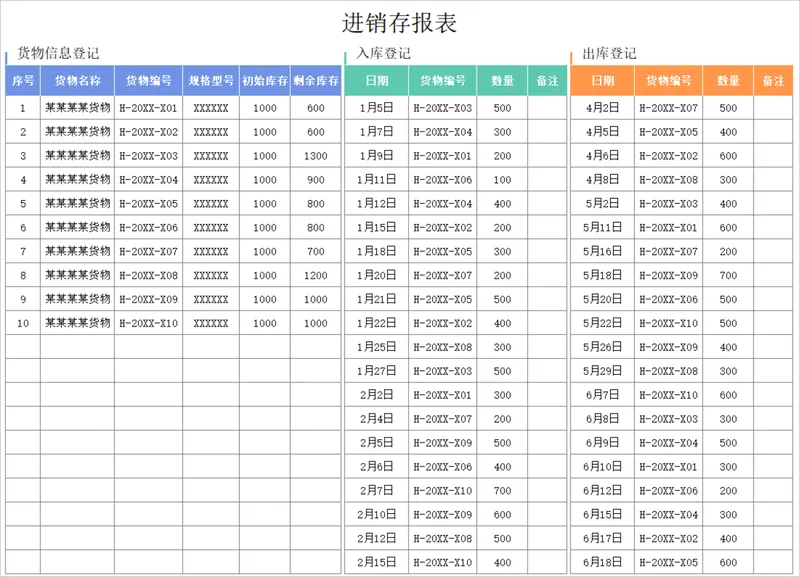The image size is (800, 577).
Task: Click 日期 header in the 入库登记 table
Action: coord(377,81)
